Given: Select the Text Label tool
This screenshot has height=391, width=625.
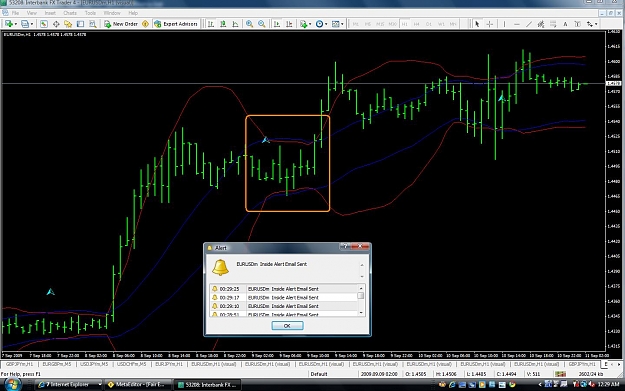Looking at the screenshot, I should click(578, 24).
